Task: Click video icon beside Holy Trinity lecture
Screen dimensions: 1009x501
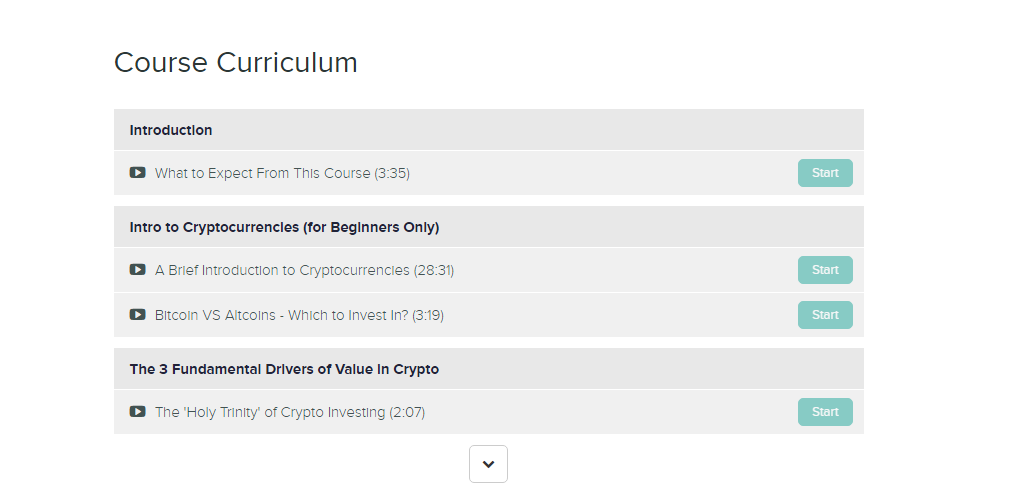Action: [x=137, y=412]
